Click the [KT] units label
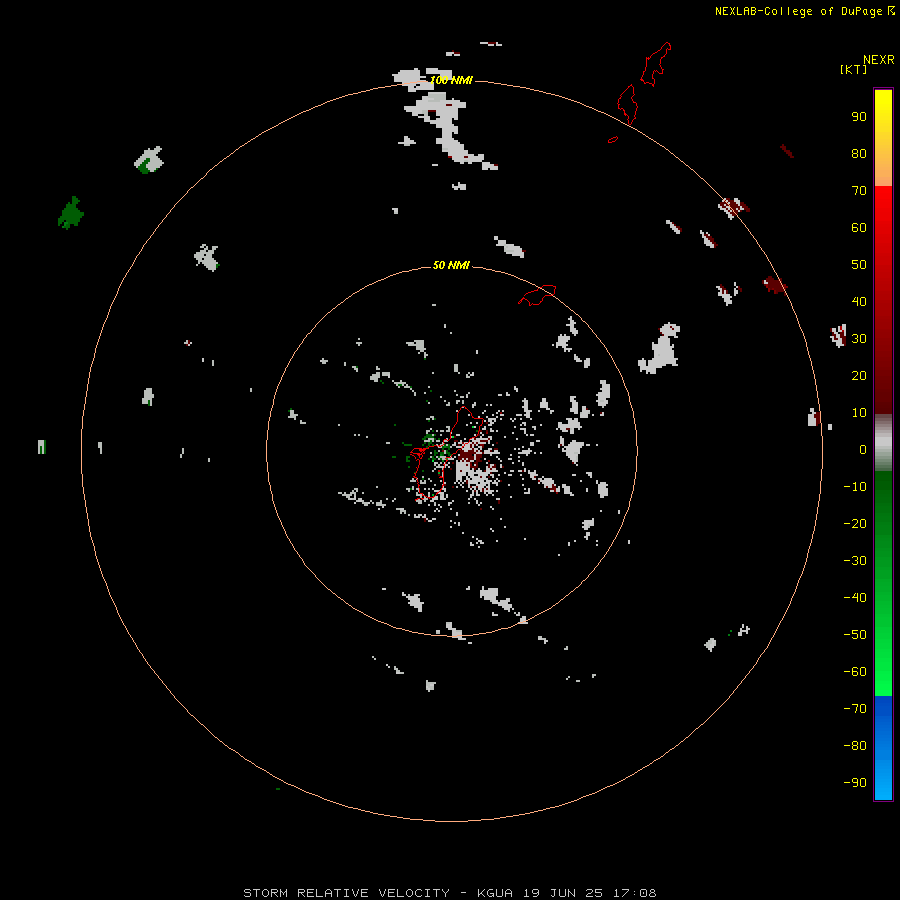 click(x=853, y=69)
